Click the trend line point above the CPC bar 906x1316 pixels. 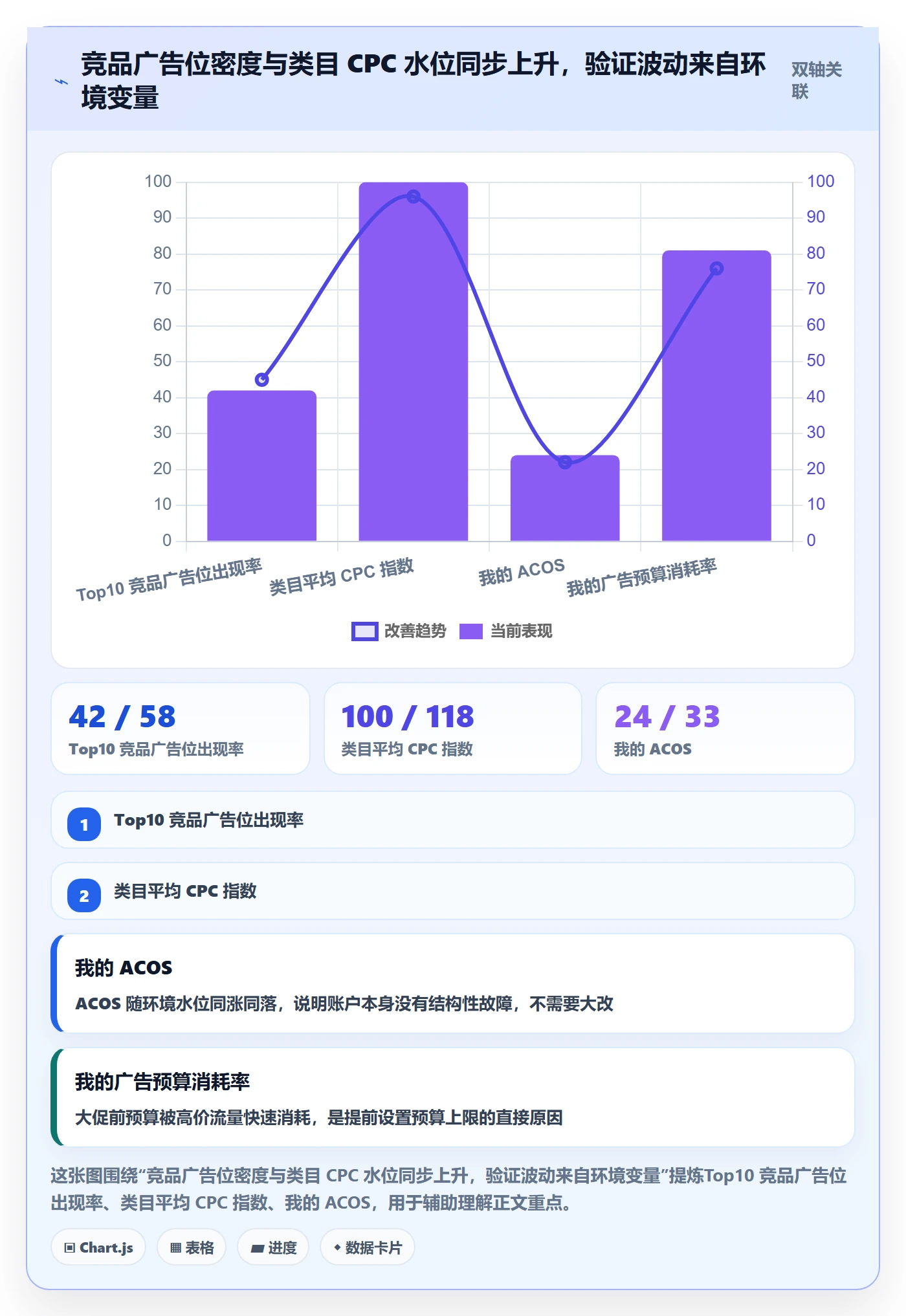pos(414,197)
